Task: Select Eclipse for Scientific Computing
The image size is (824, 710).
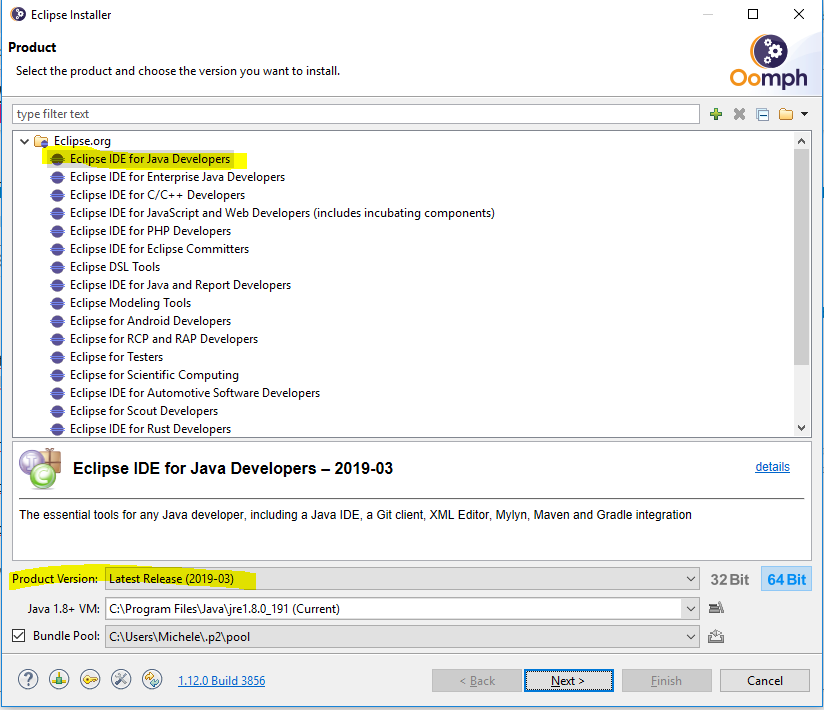Action: click(154, 375)
